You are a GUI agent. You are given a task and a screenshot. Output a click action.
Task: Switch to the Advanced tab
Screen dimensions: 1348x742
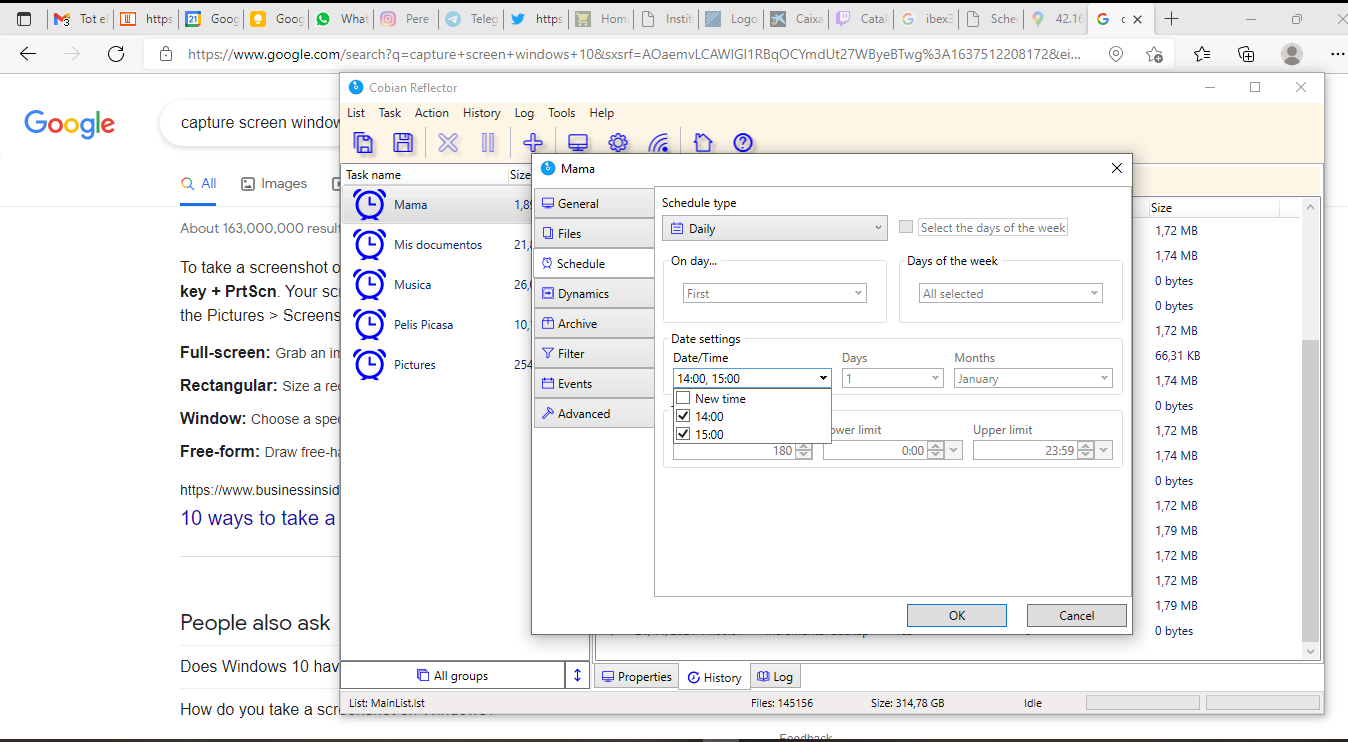pyautogui.click(x=594, y=413)
